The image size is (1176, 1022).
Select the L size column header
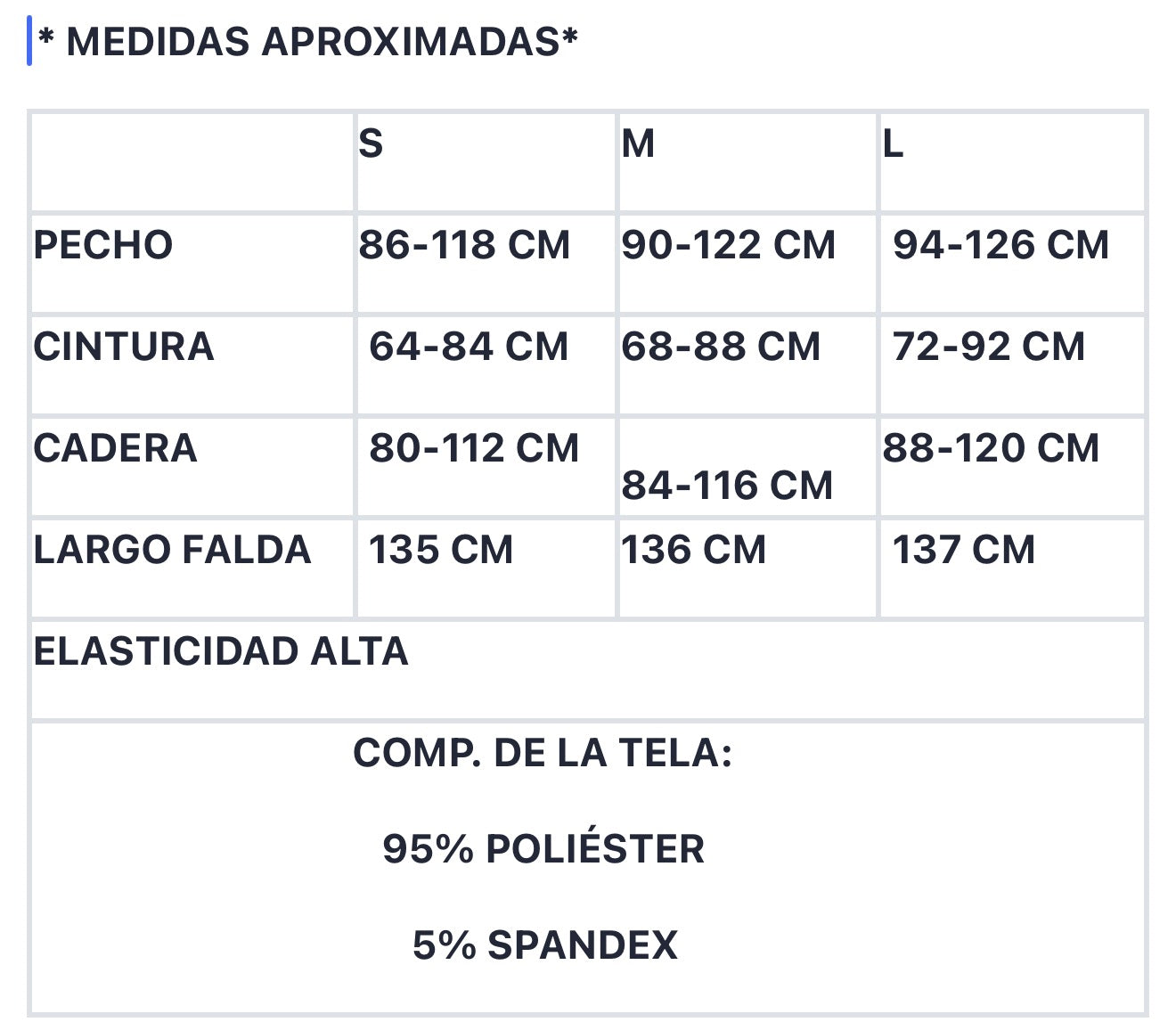click(x=1012, y=162)
